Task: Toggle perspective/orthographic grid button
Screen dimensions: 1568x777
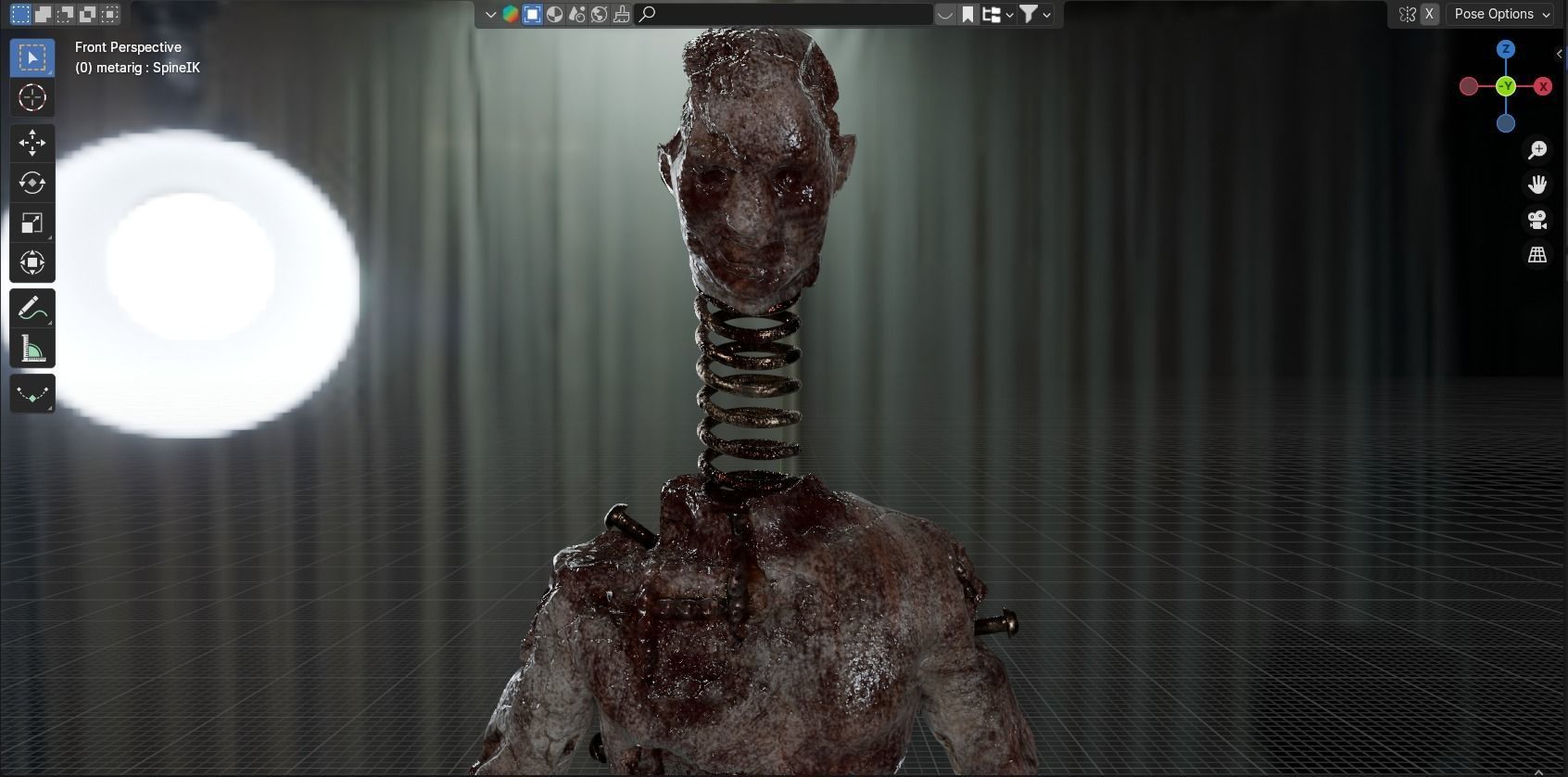Action: point(1537,255)
